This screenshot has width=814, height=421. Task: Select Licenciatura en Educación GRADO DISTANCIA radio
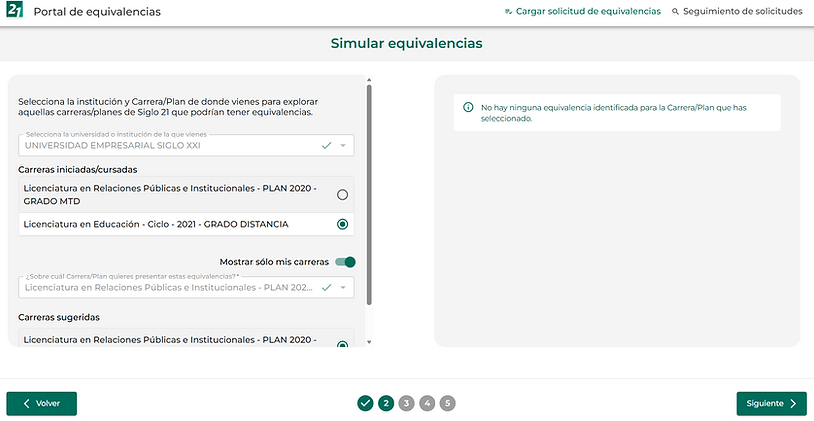point(342,224)
